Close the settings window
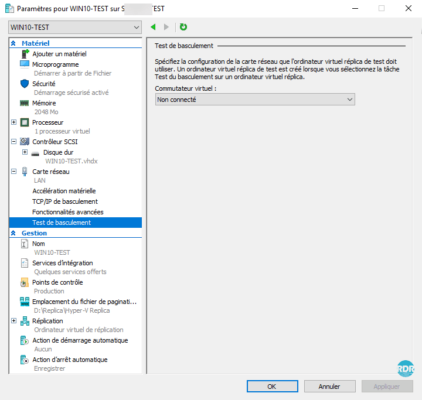This screenshot has width=422, height=400. pyautogui.click(x=408, y=8)
